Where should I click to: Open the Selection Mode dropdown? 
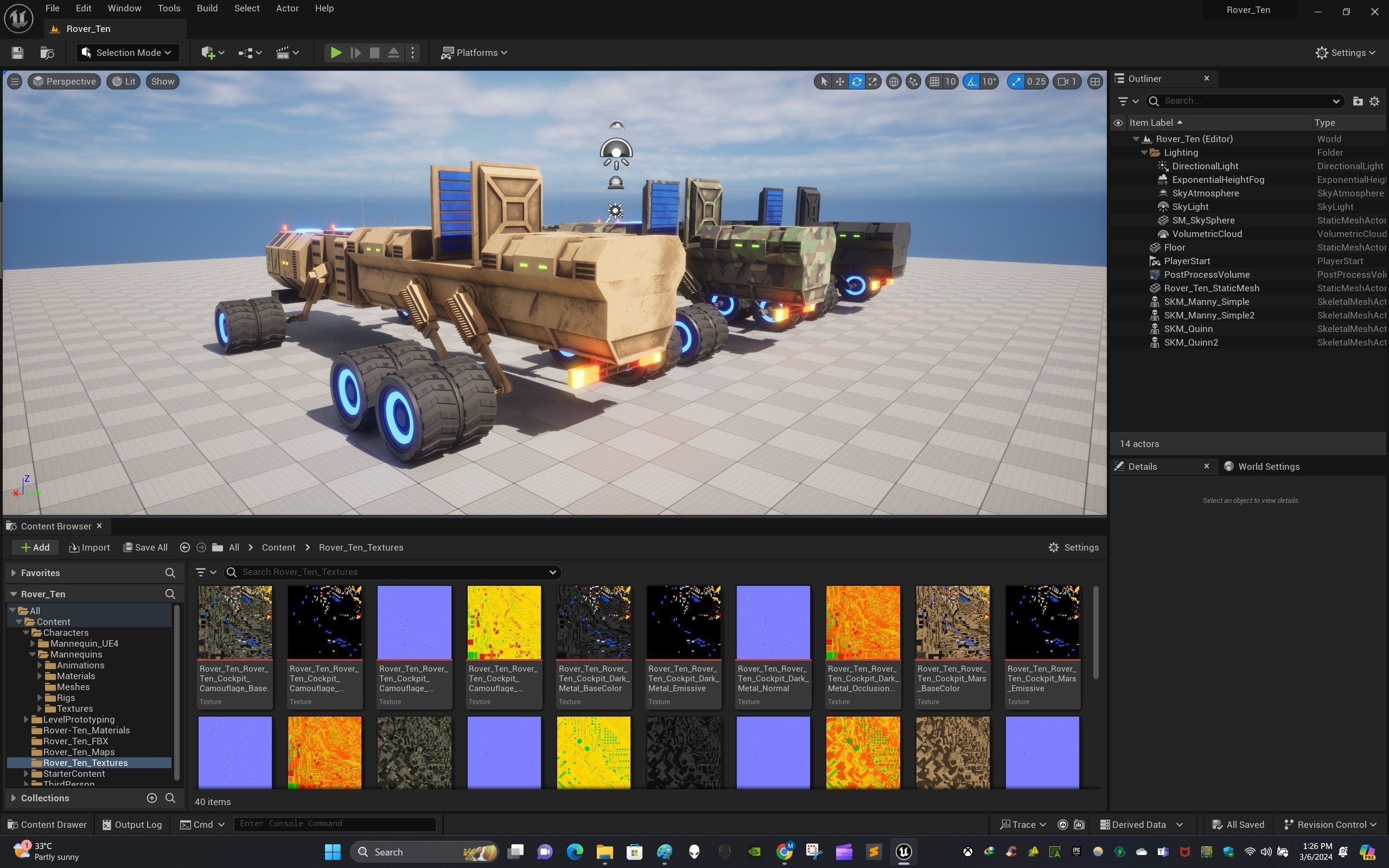pos(127,53)
